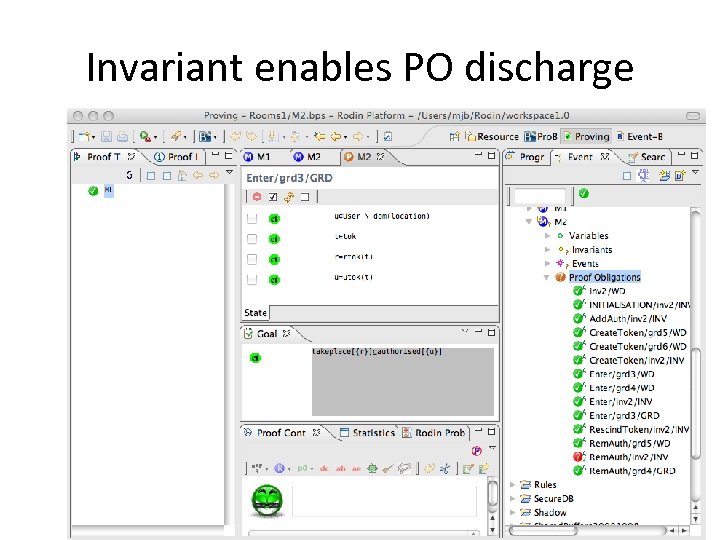The width and height of the screenshot is (720, 540).
Task: Collapse the M2 machine tree node
Action: [x=529, y=222]
